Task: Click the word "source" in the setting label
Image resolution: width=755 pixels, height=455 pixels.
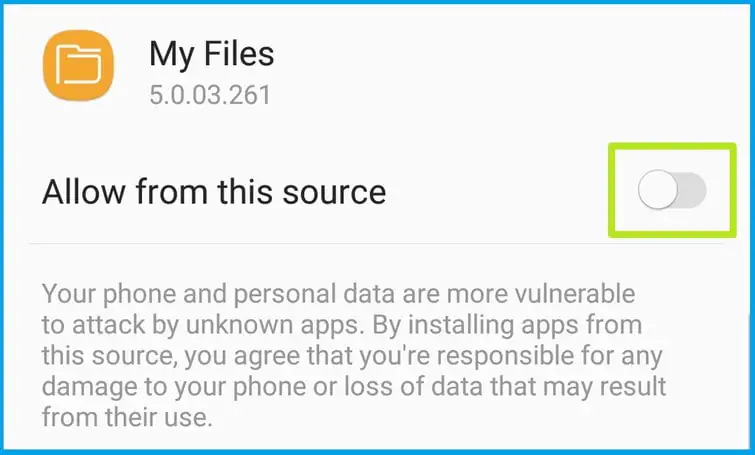Action: click(336, 191)
